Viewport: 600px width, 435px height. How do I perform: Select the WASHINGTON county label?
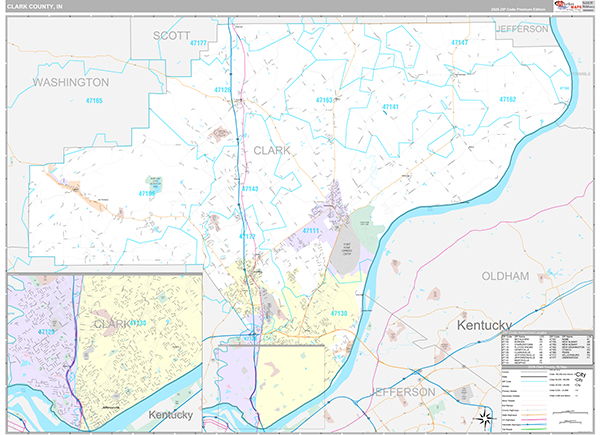tap(70, 81)
